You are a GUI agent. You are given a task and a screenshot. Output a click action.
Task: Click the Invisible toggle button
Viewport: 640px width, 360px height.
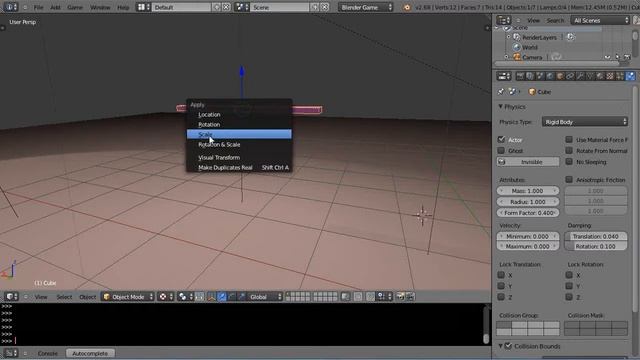pos(528,162)
